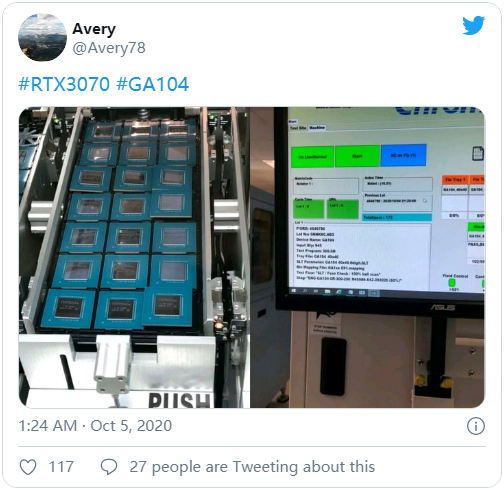The image size is (504, 490).
Task: Click the File Explorer folder icon on the pictured taskbar
Action: pyautogui.click(x=327, y=292)
